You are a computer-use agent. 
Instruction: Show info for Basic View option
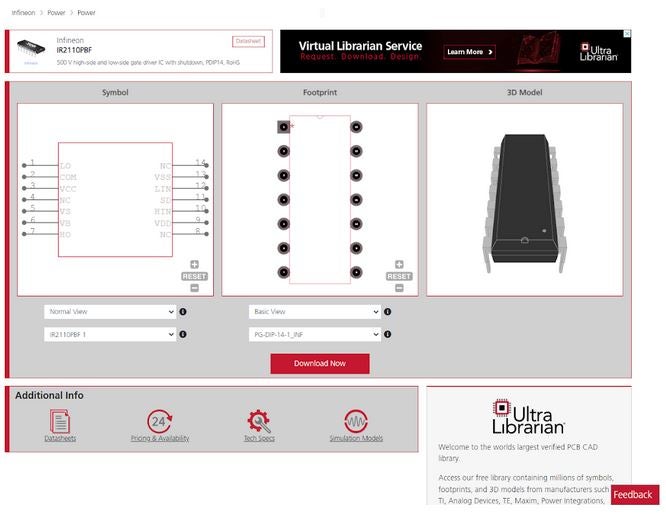click(x=387, y=312)
